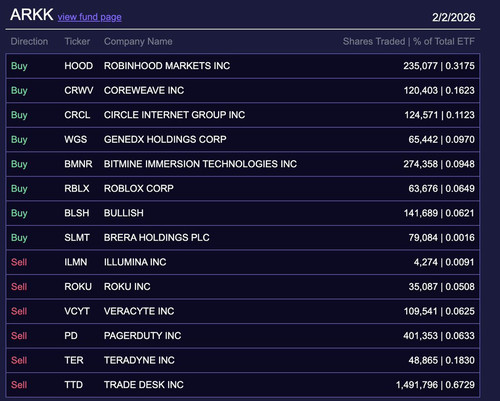The width and height of the screenshot is (500, 401).
Task: Open the view fund page link
Action: (x=89, y=17)
